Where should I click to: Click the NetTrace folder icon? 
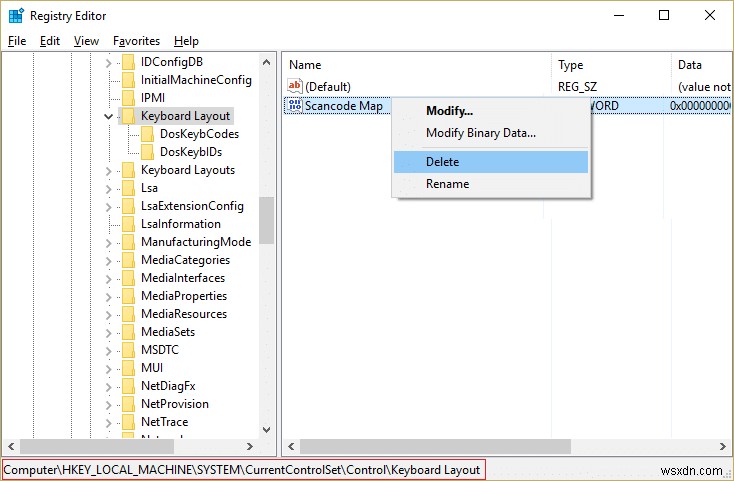128,422
